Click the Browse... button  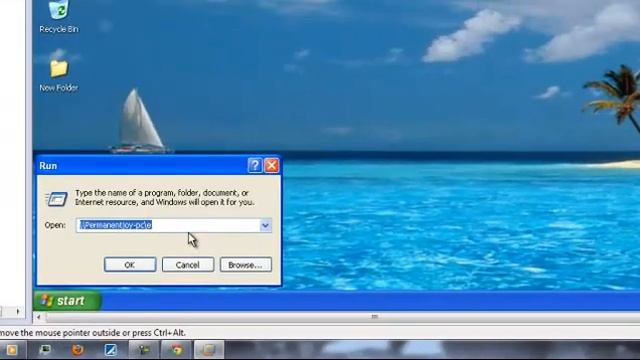point(246,265)
